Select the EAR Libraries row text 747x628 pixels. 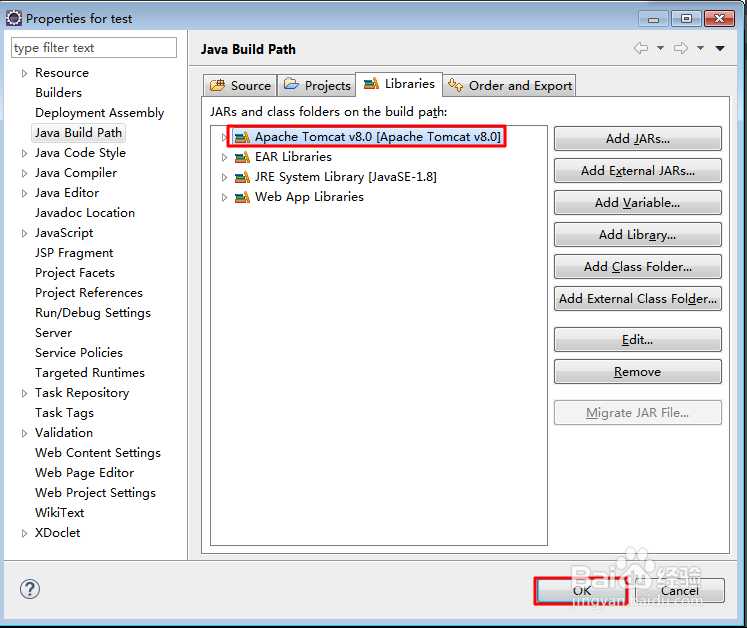pos(293,157)
